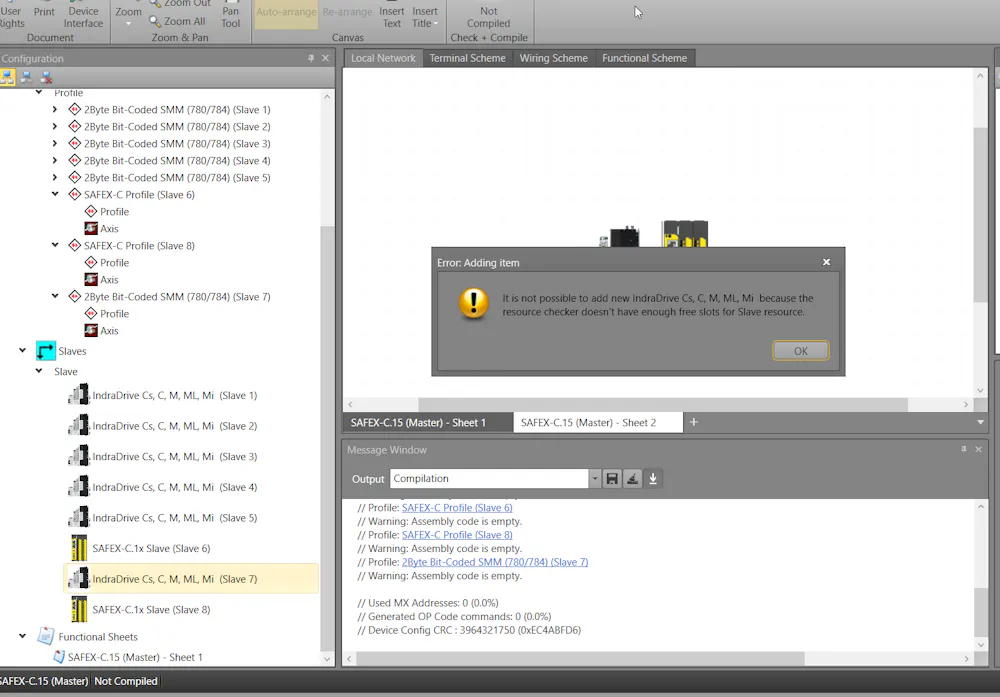The height and width of the screenshot is (697, 1000).
Task: Switch to the Wiring Scheme tab
Action: [x=554, y=58]
